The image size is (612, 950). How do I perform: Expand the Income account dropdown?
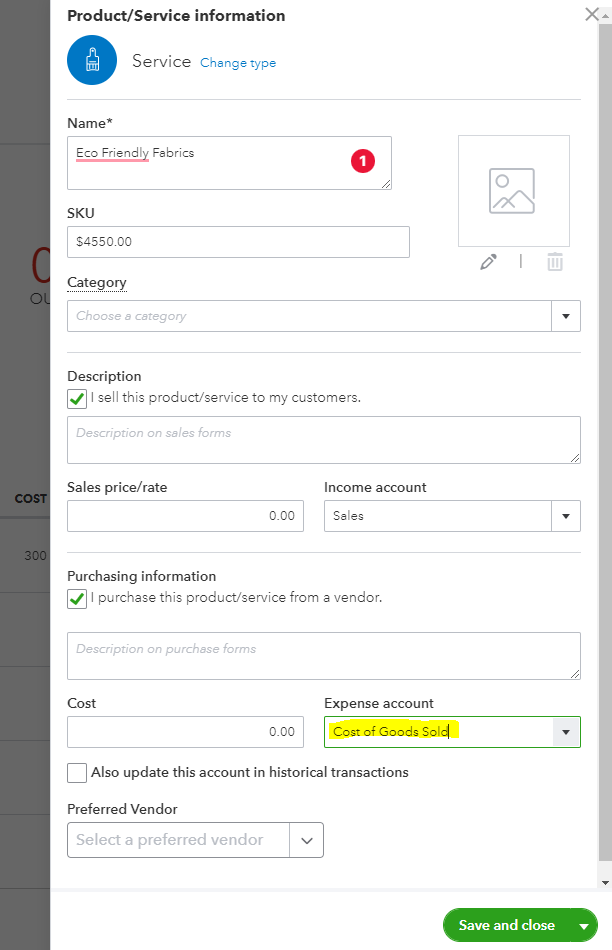point(566,516)
